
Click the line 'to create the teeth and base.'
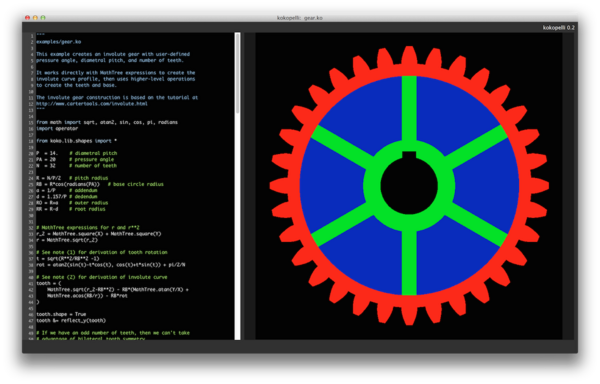[76, 85]
